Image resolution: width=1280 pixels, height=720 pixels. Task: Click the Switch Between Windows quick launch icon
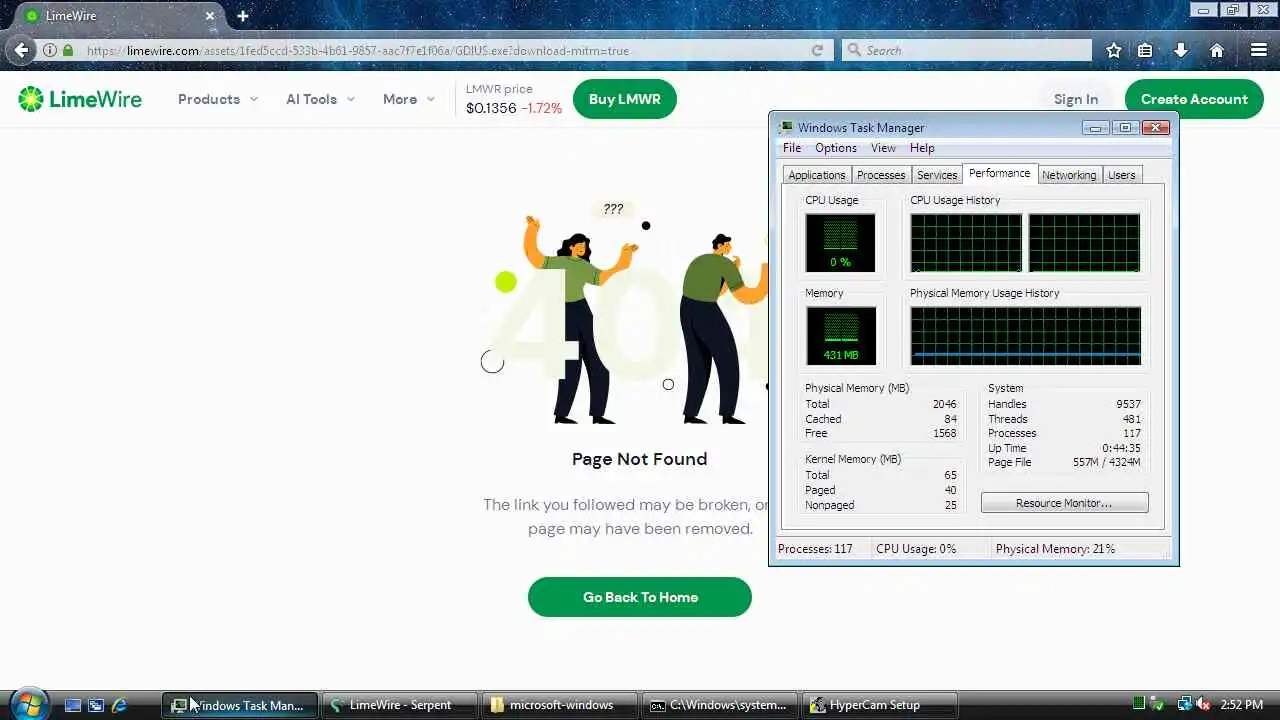96,705
